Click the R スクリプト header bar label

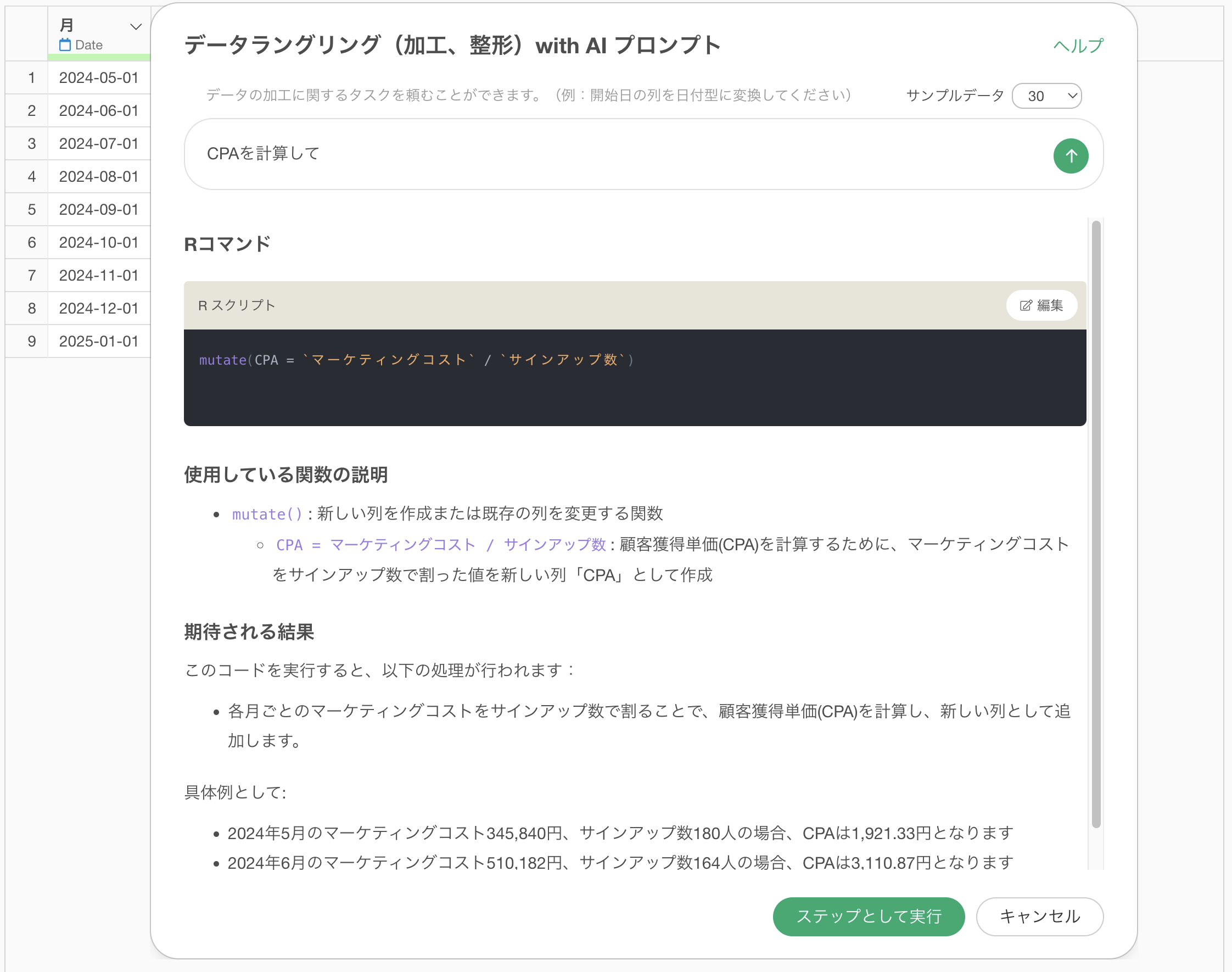236,305
